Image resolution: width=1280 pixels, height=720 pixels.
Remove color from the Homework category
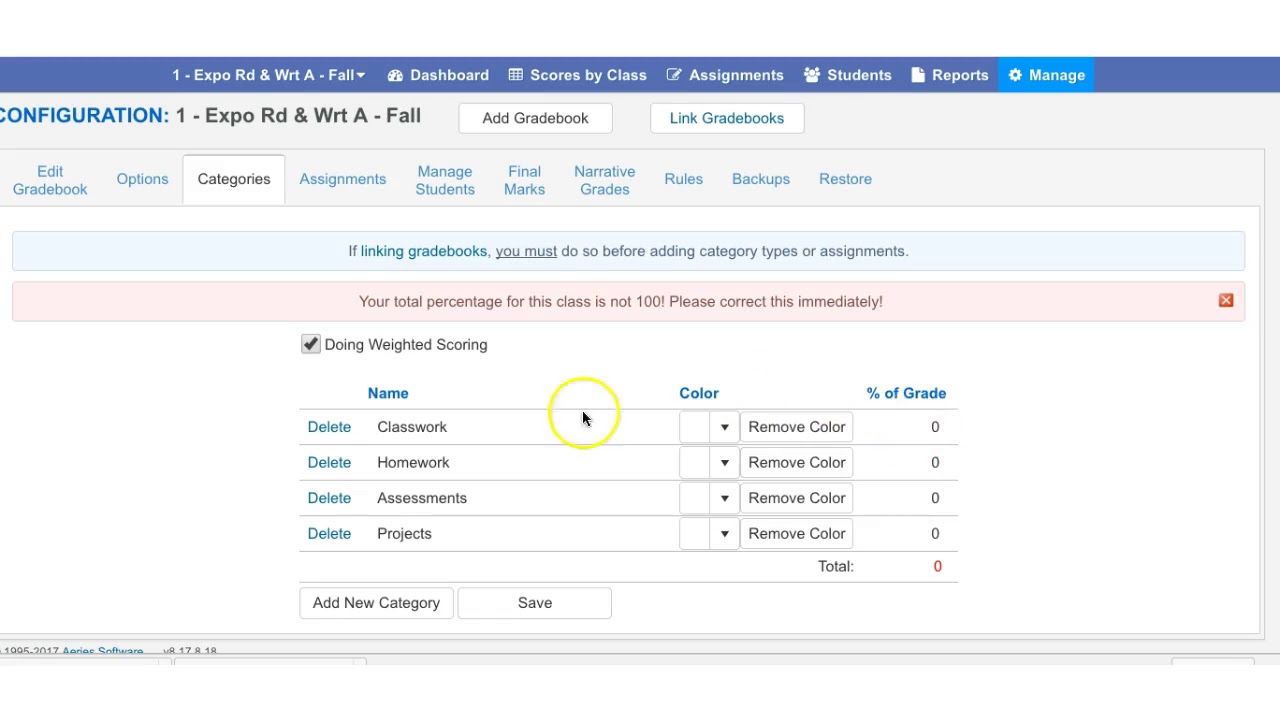coord(796,463)
